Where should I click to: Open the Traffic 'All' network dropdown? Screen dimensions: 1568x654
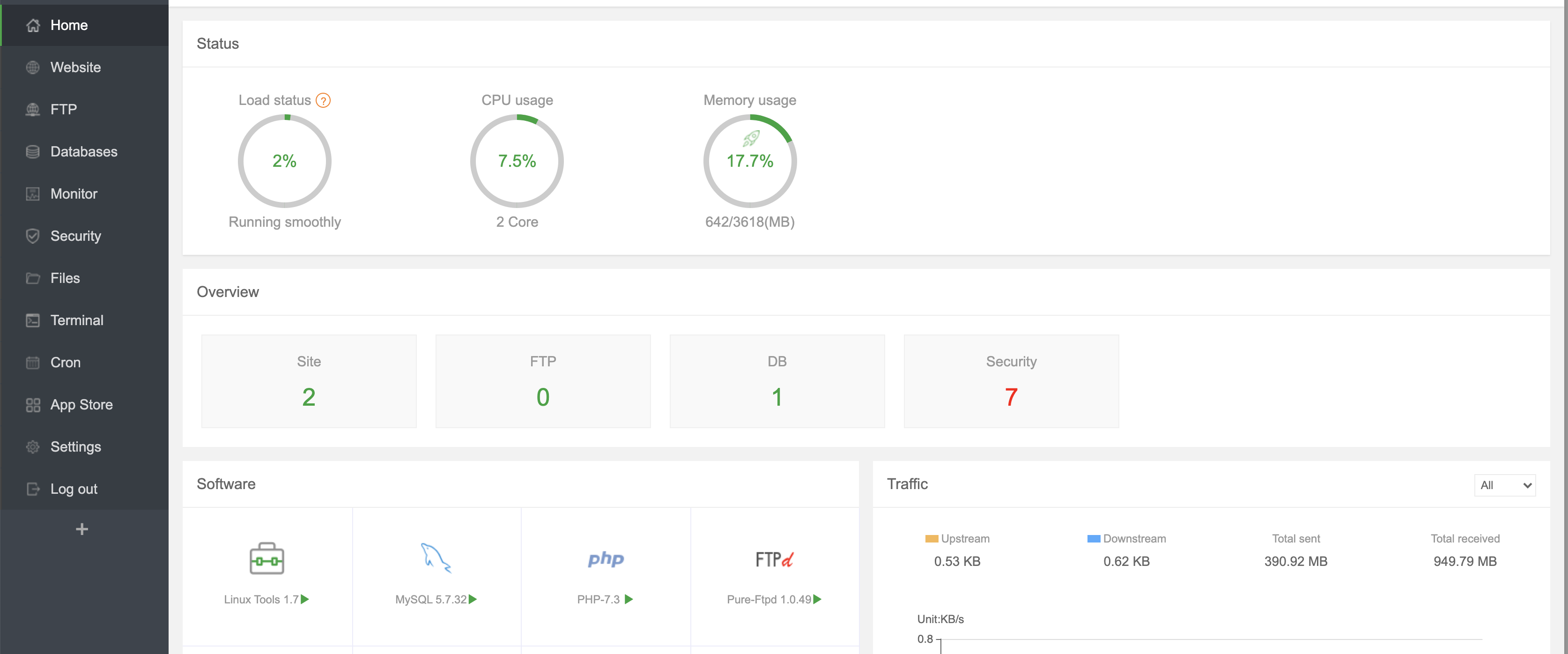tap(1505, 485)
